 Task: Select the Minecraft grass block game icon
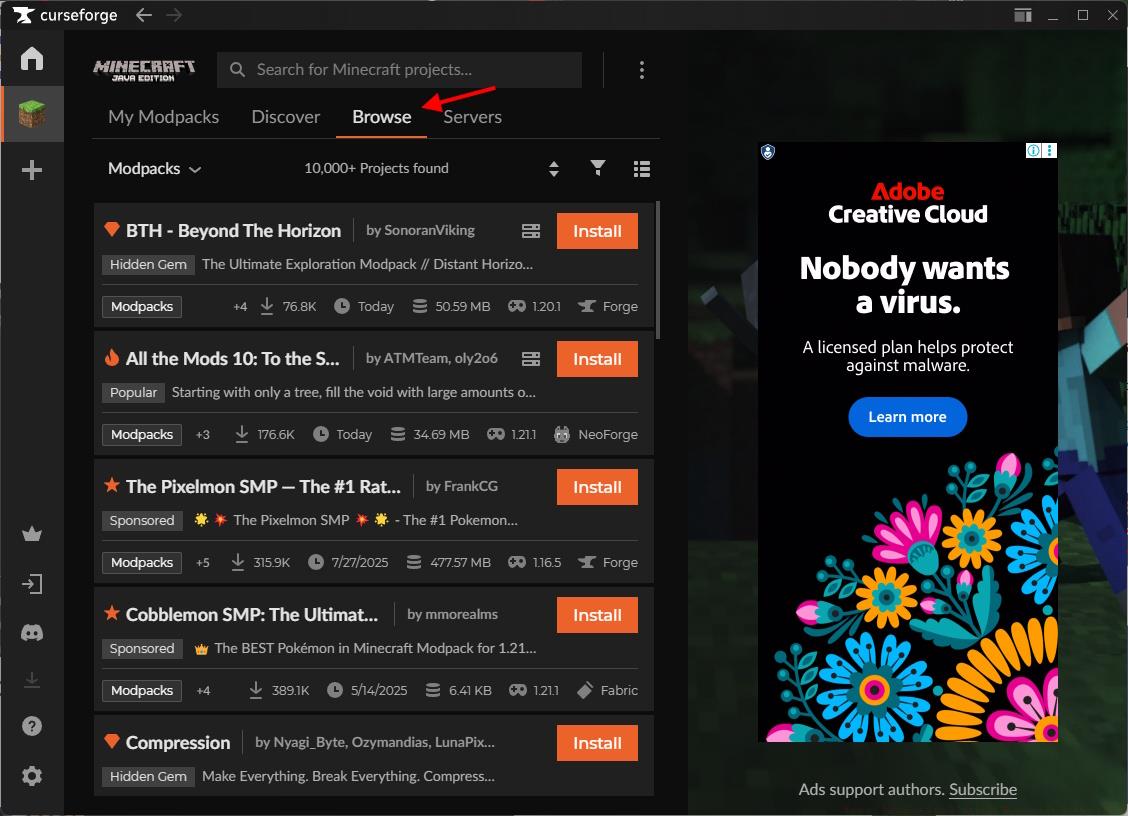pyautogui.click(x=32, y=114)
